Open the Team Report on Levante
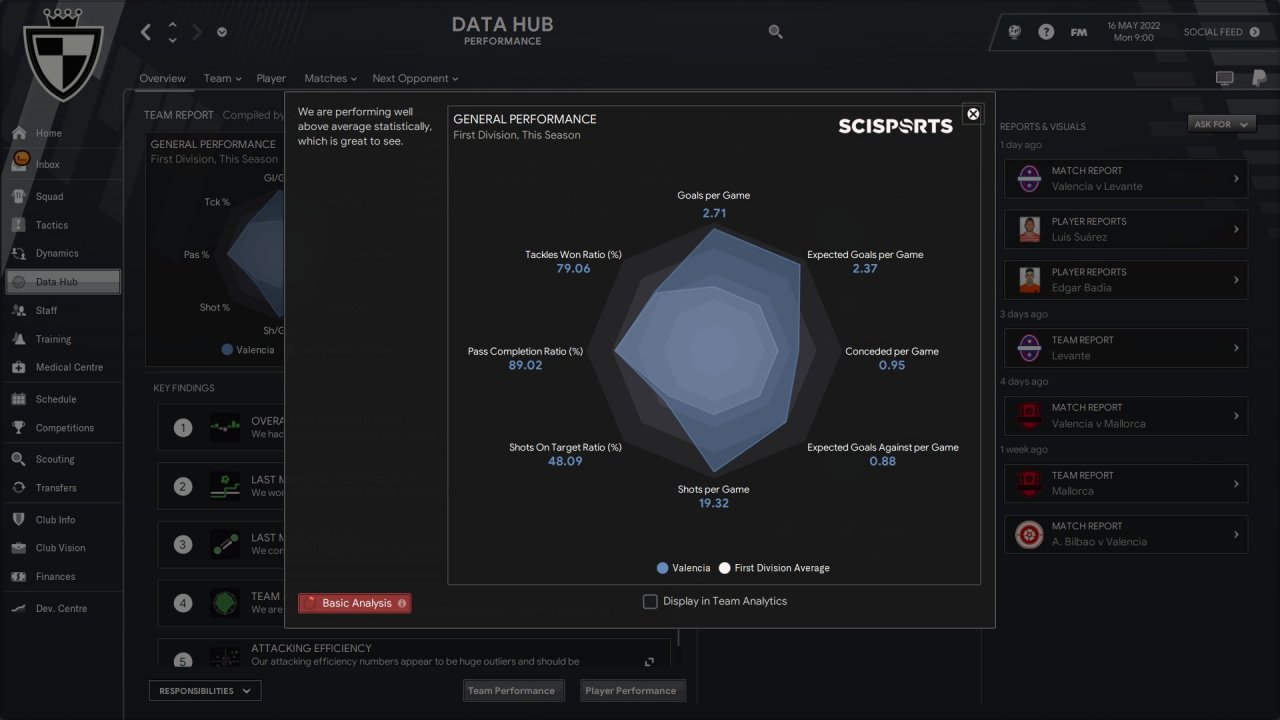 click(1126, 348)
